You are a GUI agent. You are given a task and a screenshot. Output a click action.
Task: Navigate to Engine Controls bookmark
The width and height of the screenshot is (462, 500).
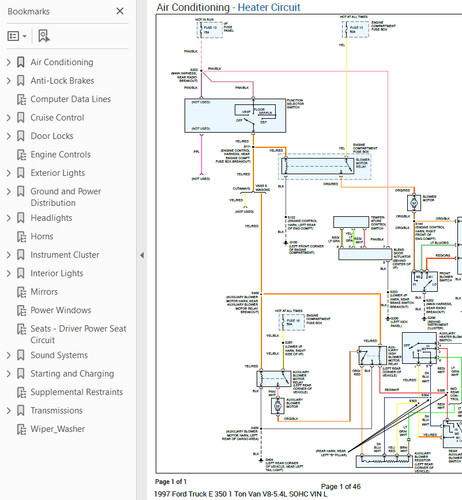click(x=61, y=155)
